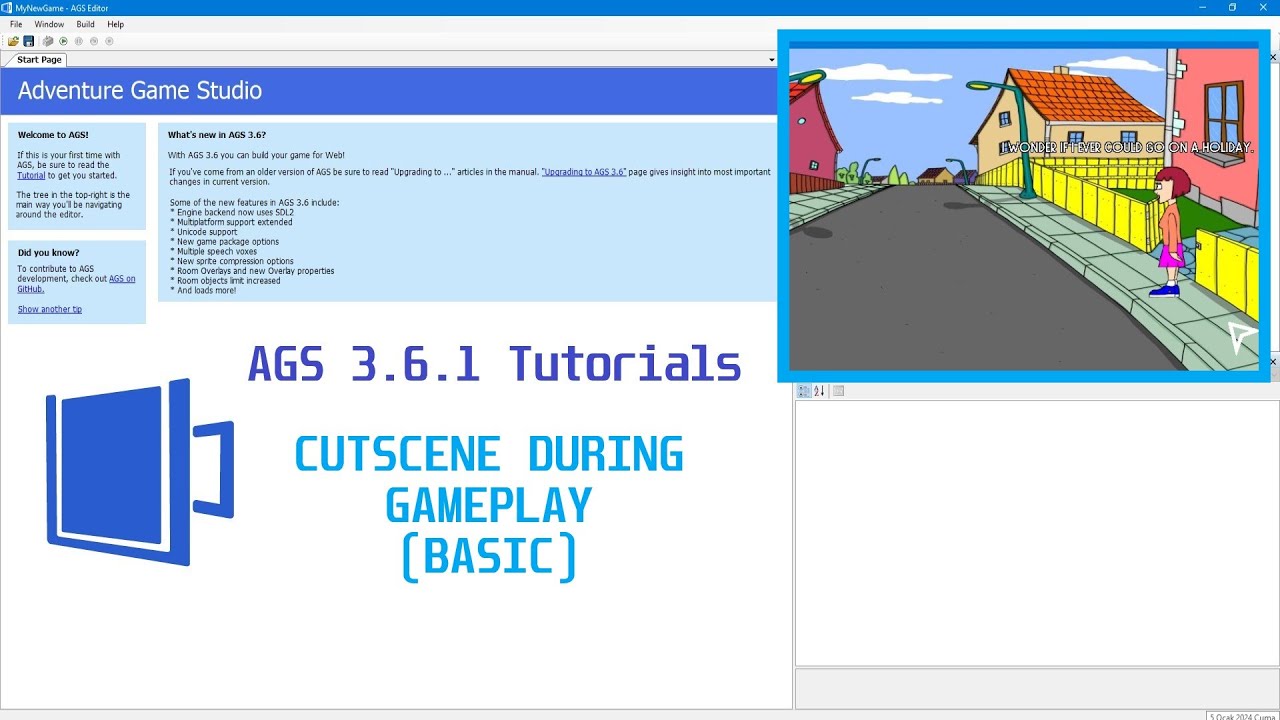Sort properties alphabetically with A-Z icon
This screenshot has width=1280, height=720.
(819, 391)
